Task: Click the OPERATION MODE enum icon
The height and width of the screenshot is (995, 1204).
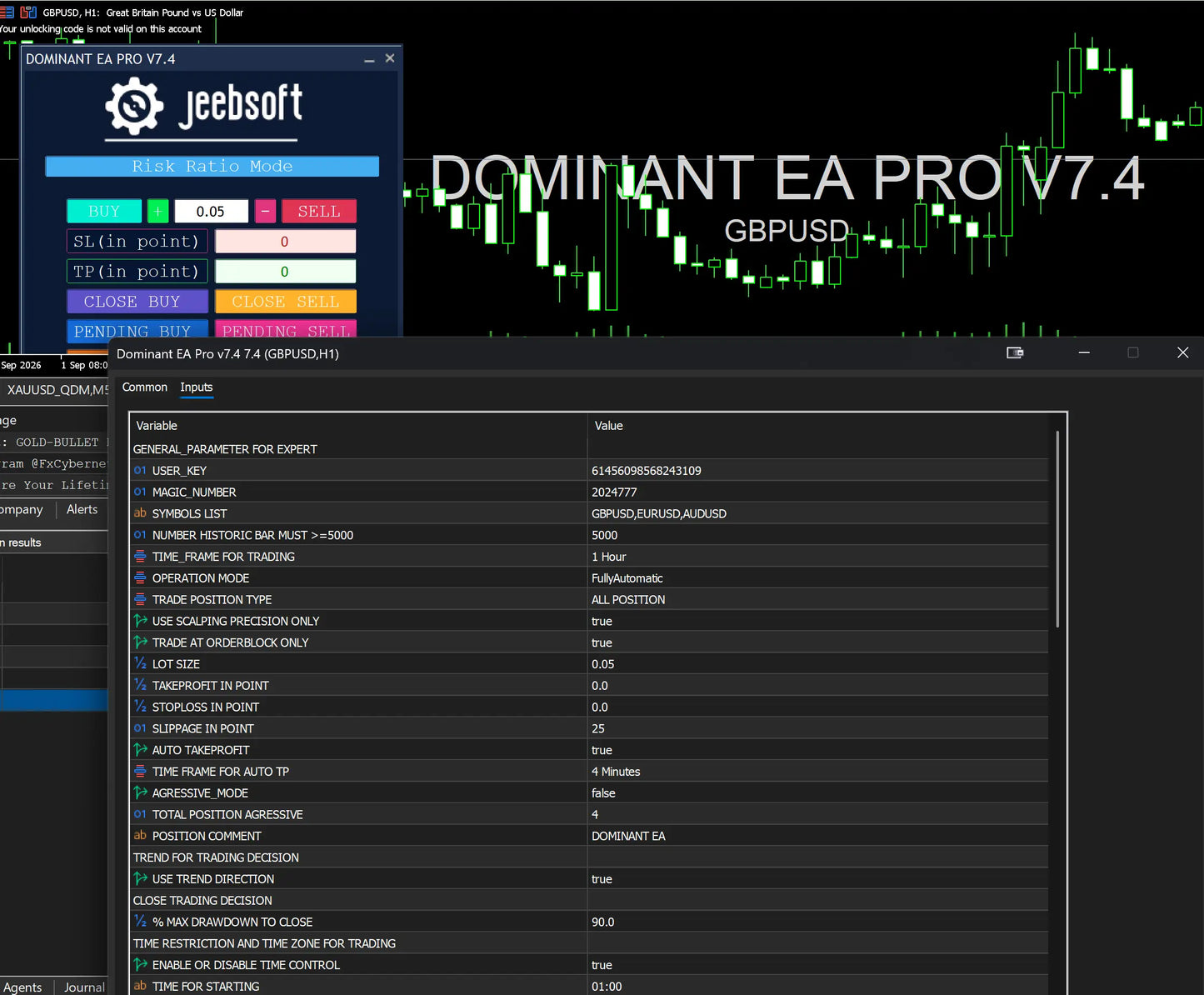Action: [140, 578]
